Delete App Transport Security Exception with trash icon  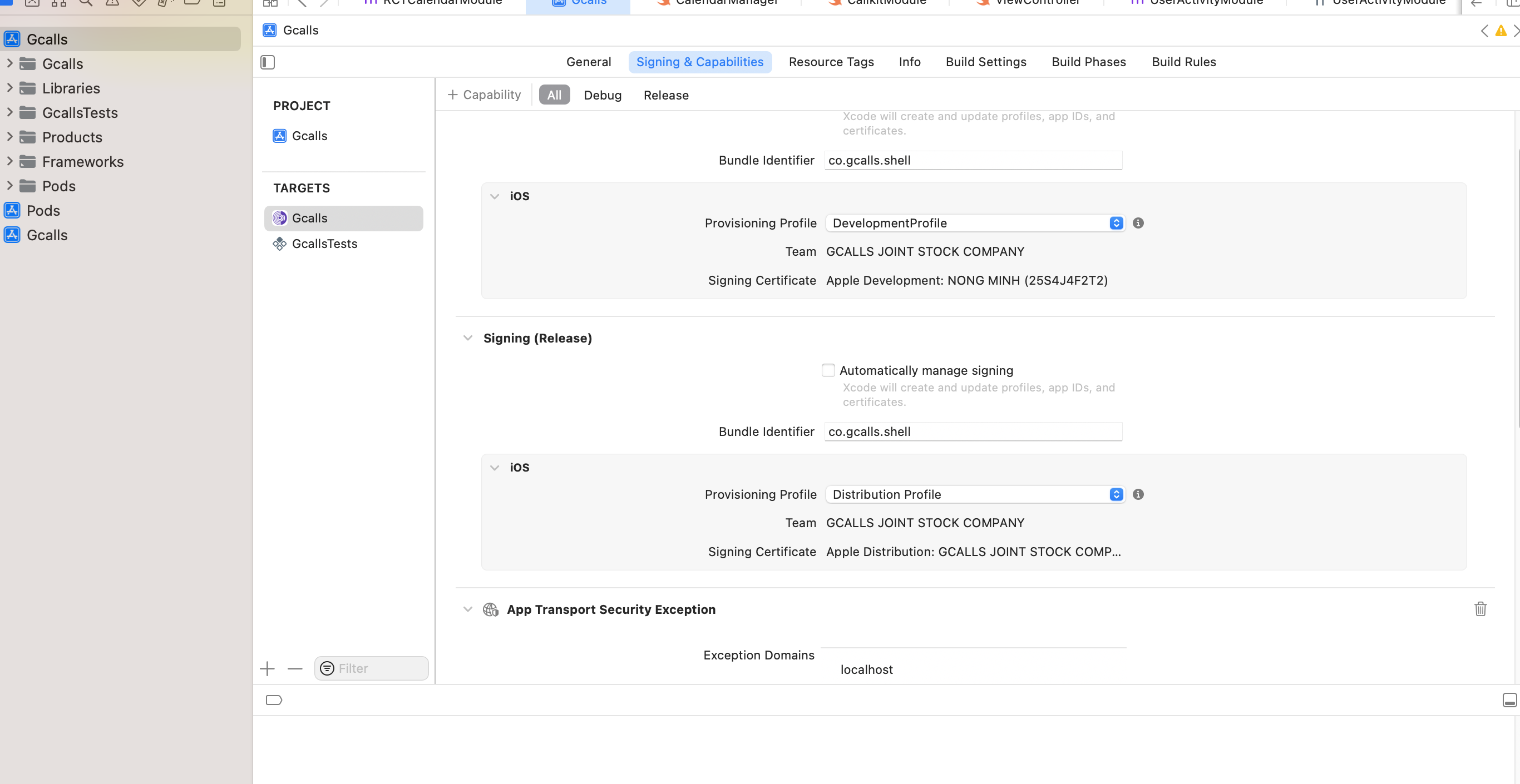pyautogui.click(x=1480, y=609)
